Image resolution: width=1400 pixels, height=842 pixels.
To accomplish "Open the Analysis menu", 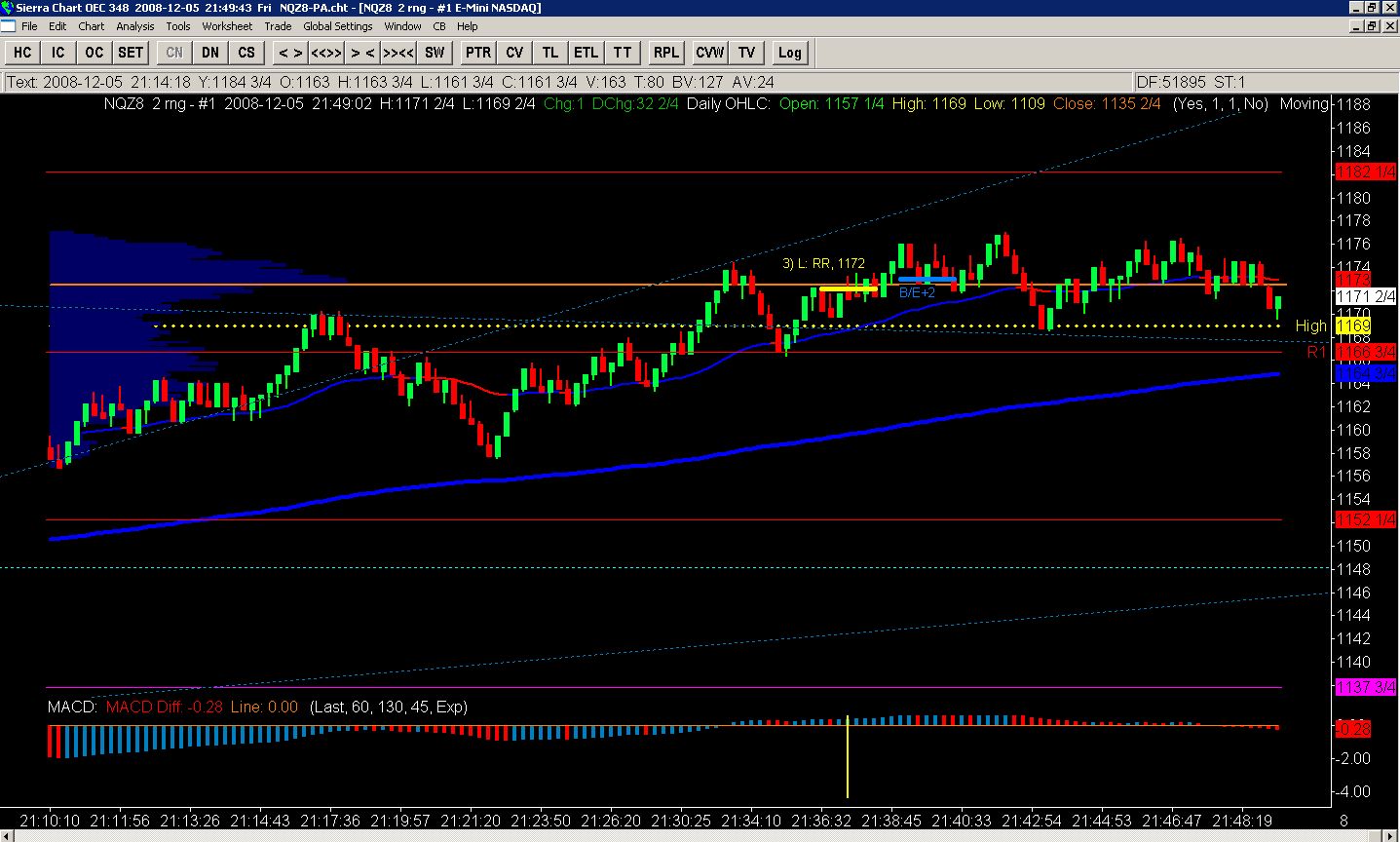I will click(135, 26).
